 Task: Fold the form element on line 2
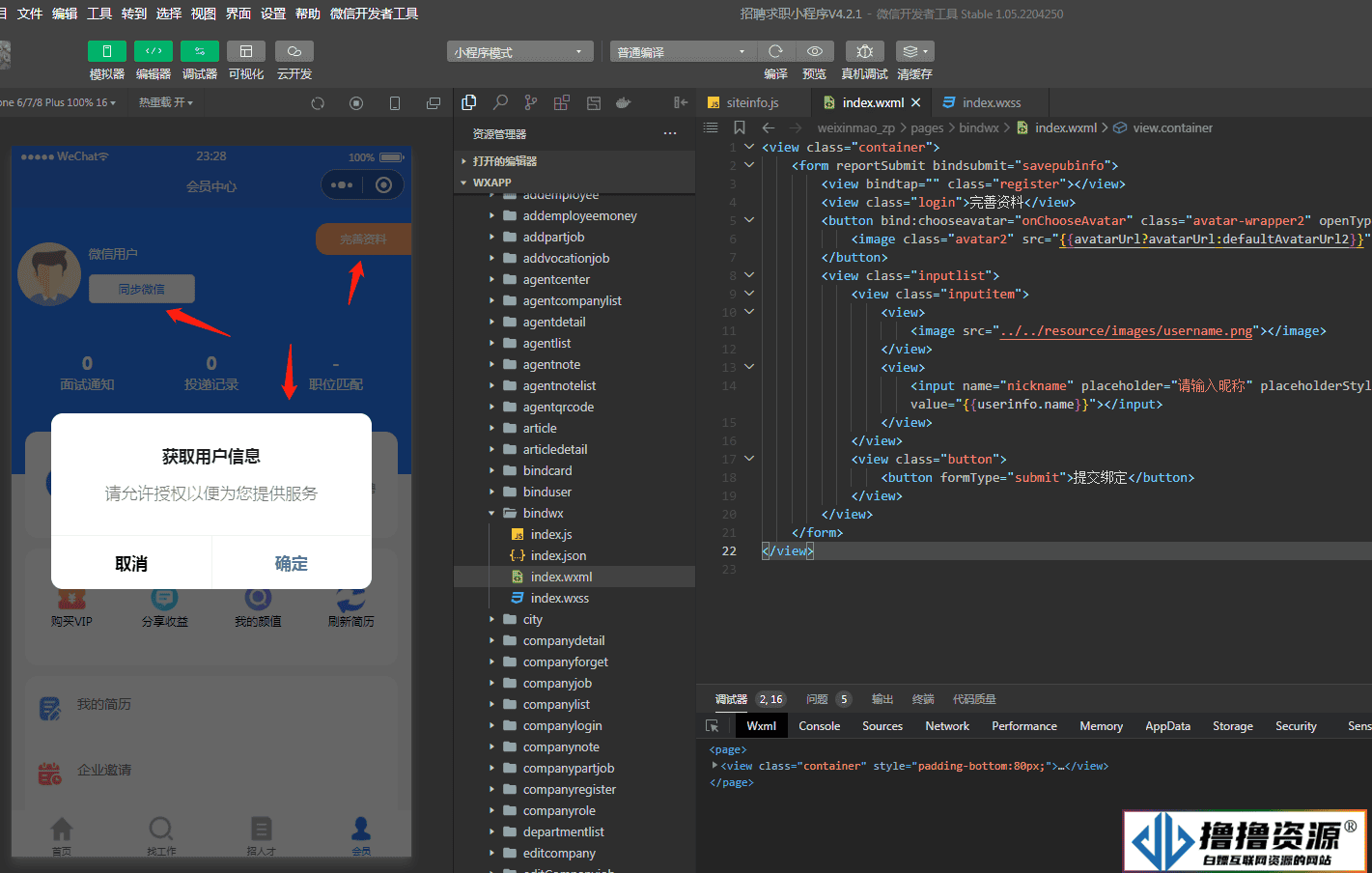(x=749, y=165)
